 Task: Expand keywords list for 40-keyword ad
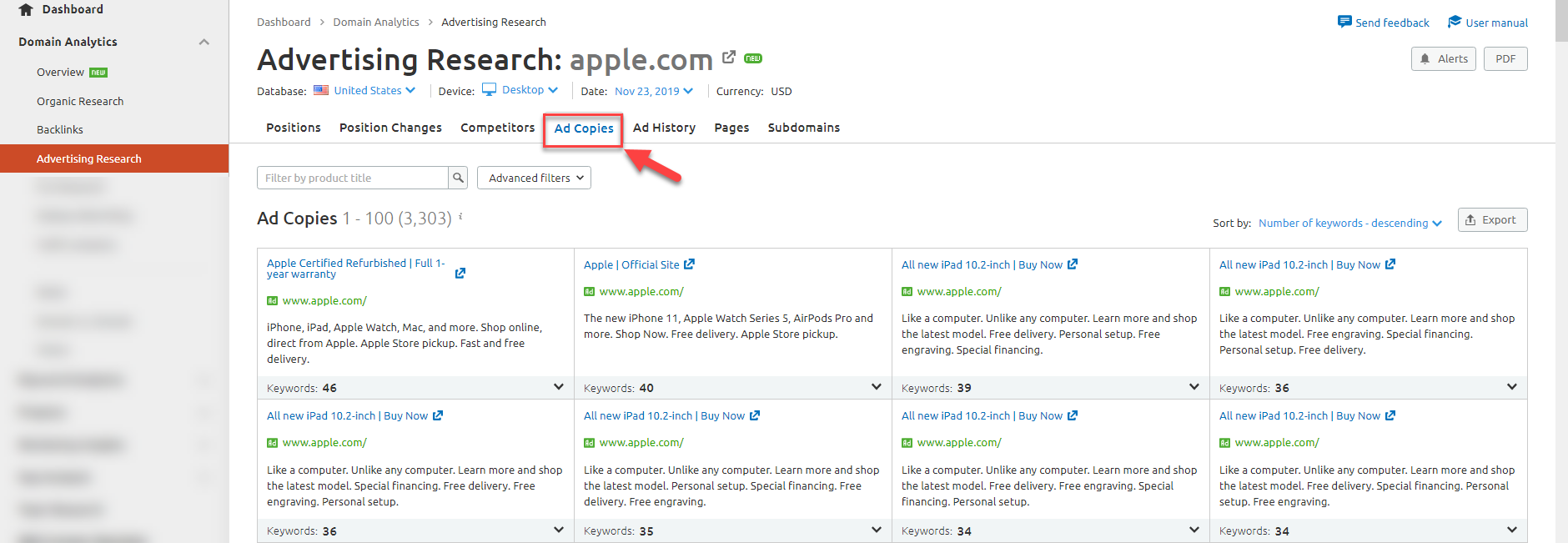876,387
